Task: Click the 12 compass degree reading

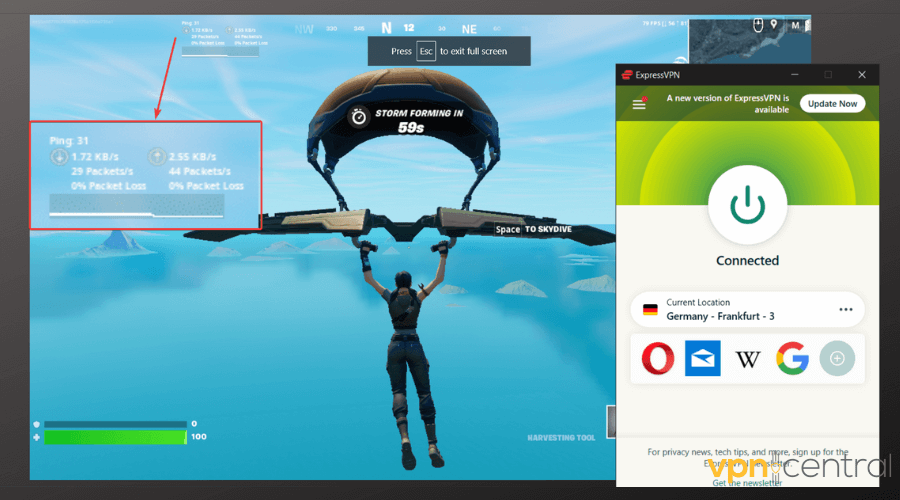Action: pyautogui.click(x=409, y=28)
